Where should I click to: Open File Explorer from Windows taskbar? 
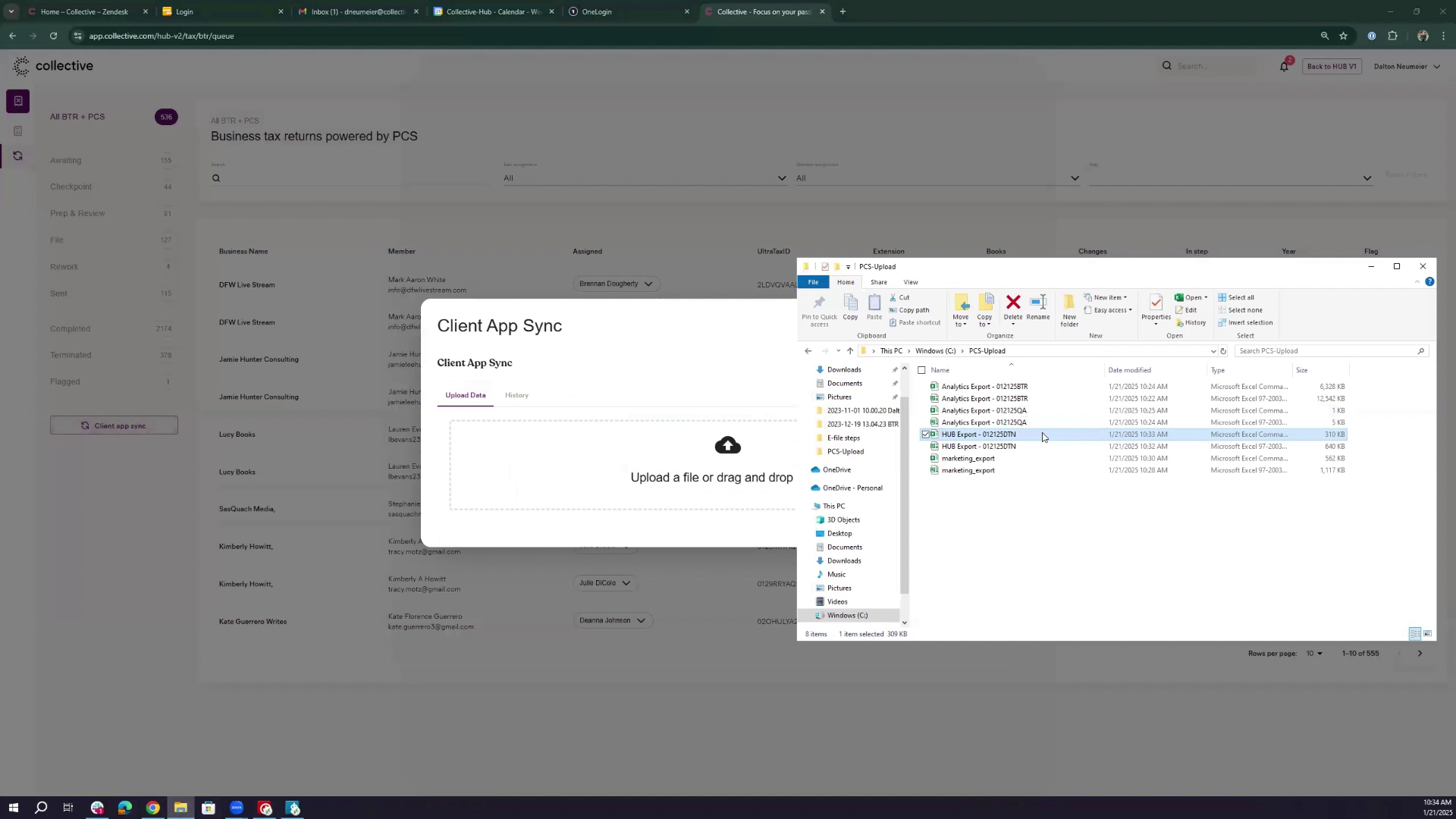(180, 808)
